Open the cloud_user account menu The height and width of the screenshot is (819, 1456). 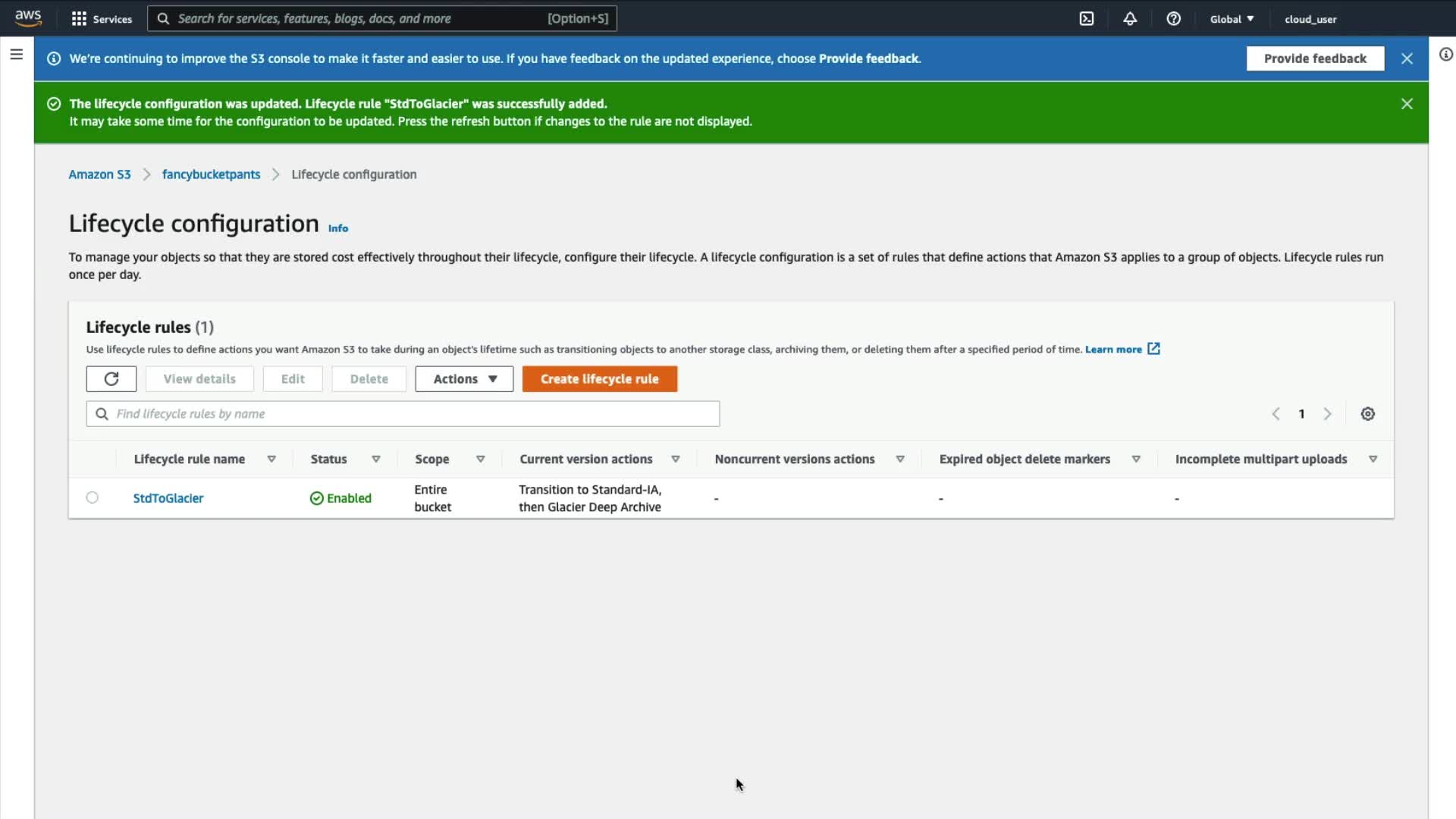(x=1310, y=19)
